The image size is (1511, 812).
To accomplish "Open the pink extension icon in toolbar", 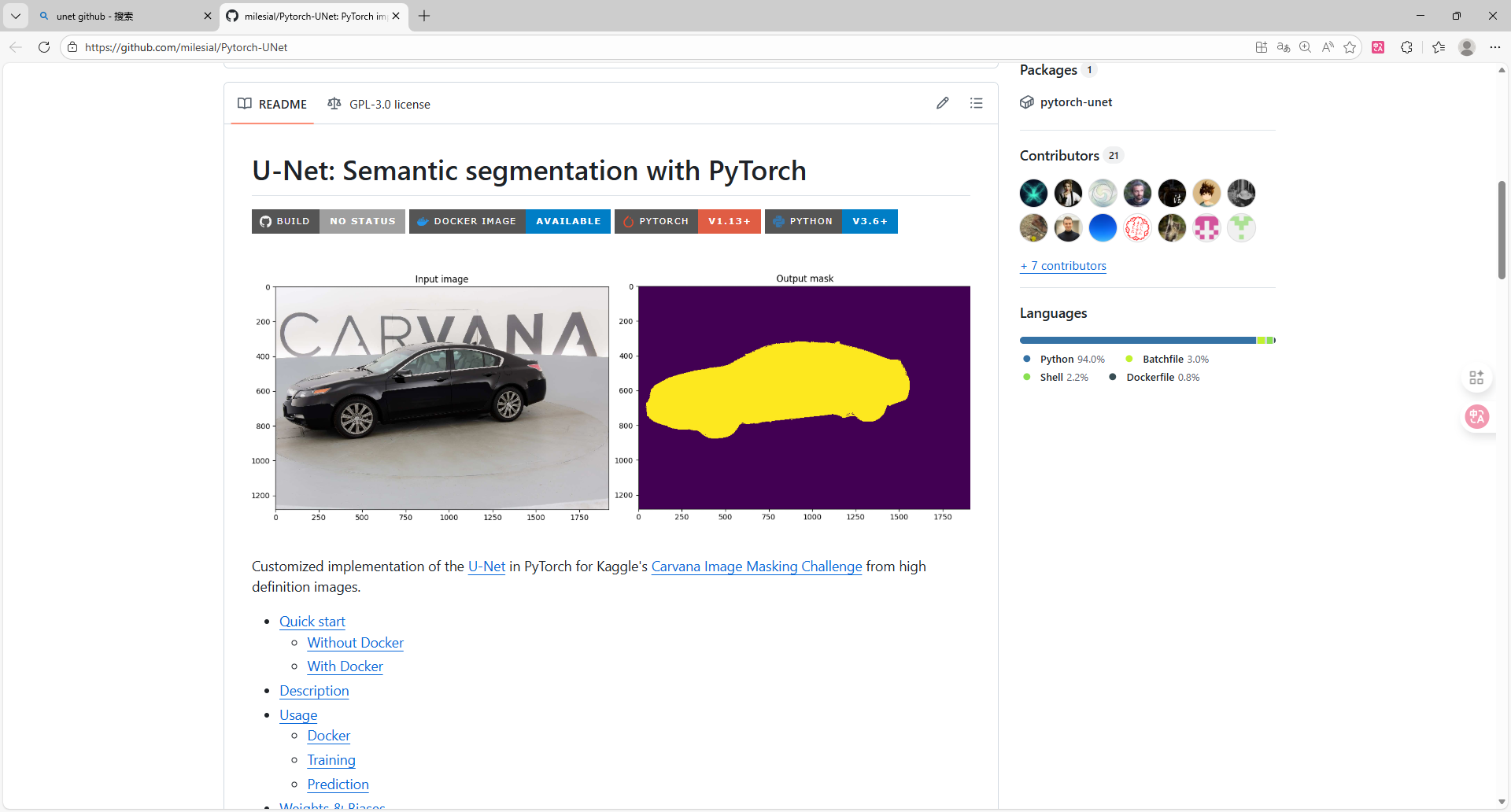I will tap(1378, 47).
